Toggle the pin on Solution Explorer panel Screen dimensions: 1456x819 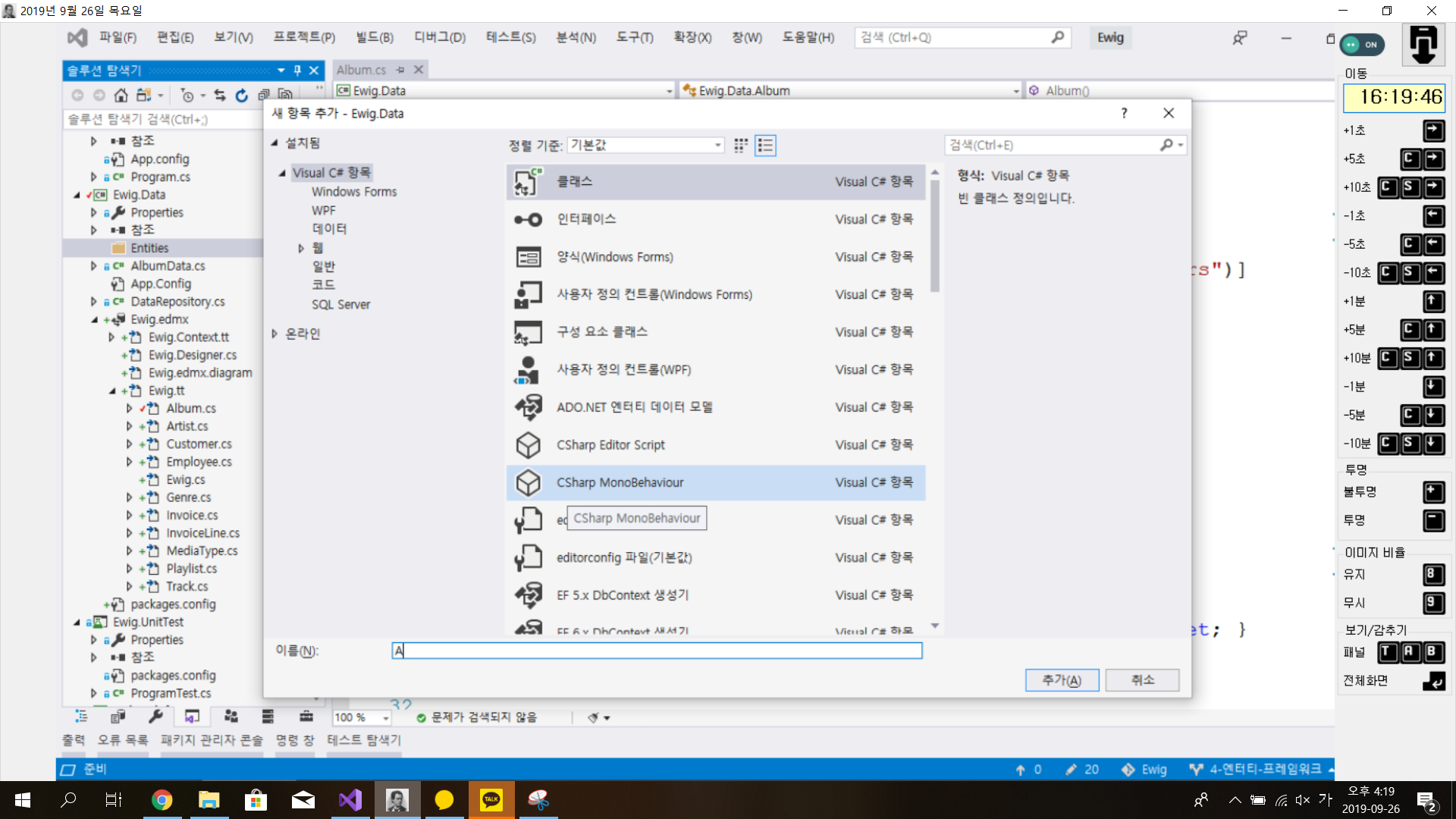pyautogui.click(x=297, y=71)
